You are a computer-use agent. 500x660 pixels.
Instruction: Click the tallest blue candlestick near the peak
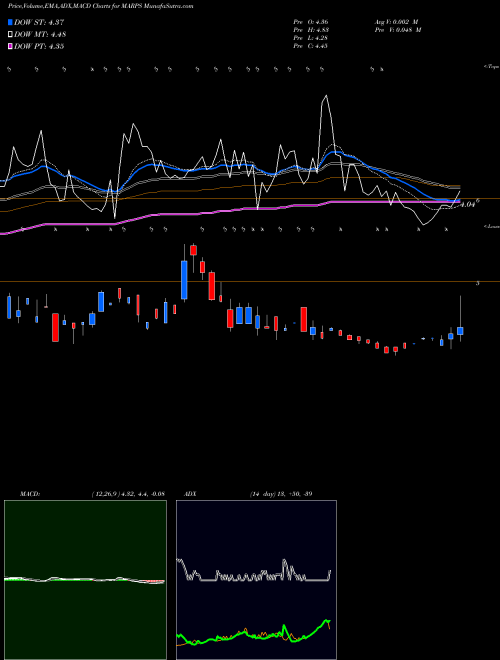[x=184, y=280]
